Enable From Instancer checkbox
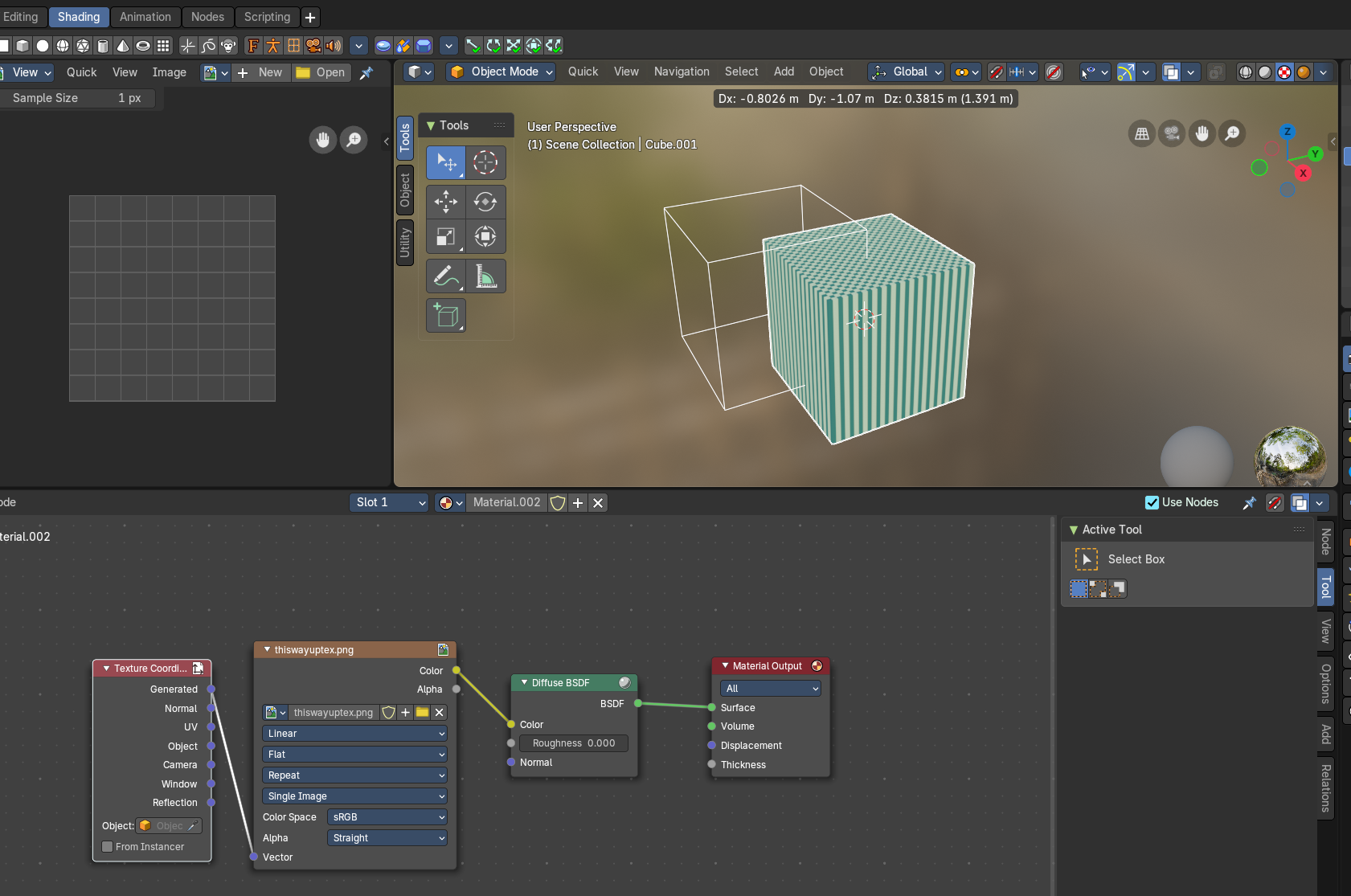1351x896 pixels. 108,847
